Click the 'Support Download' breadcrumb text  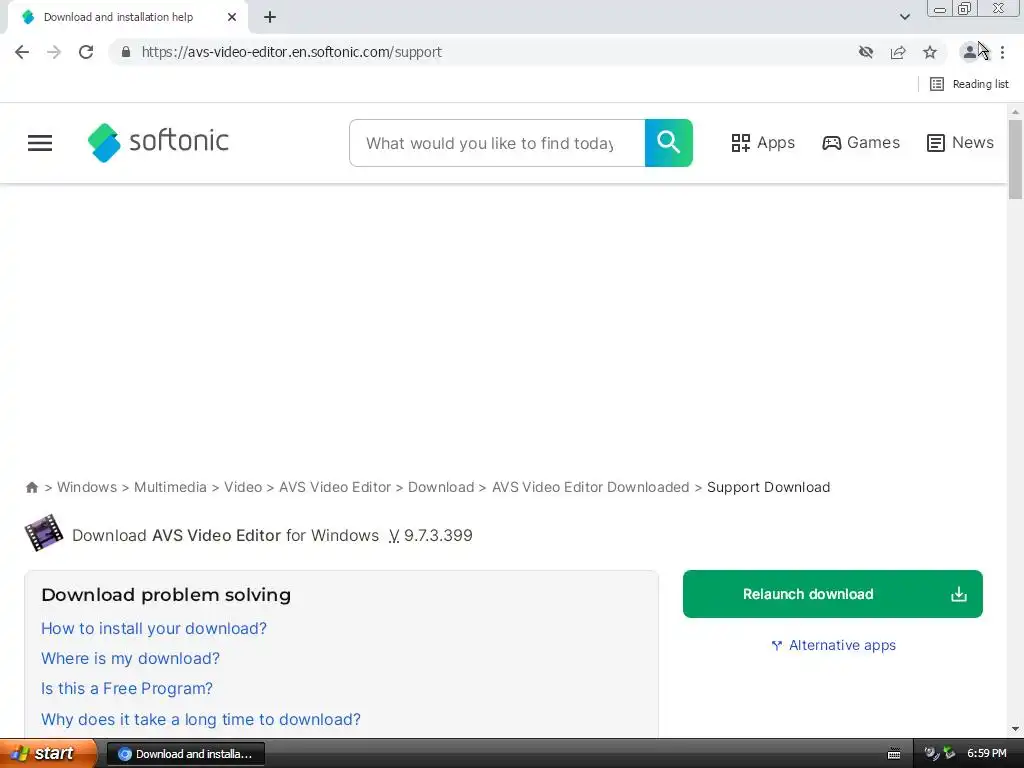pos(769,487)
